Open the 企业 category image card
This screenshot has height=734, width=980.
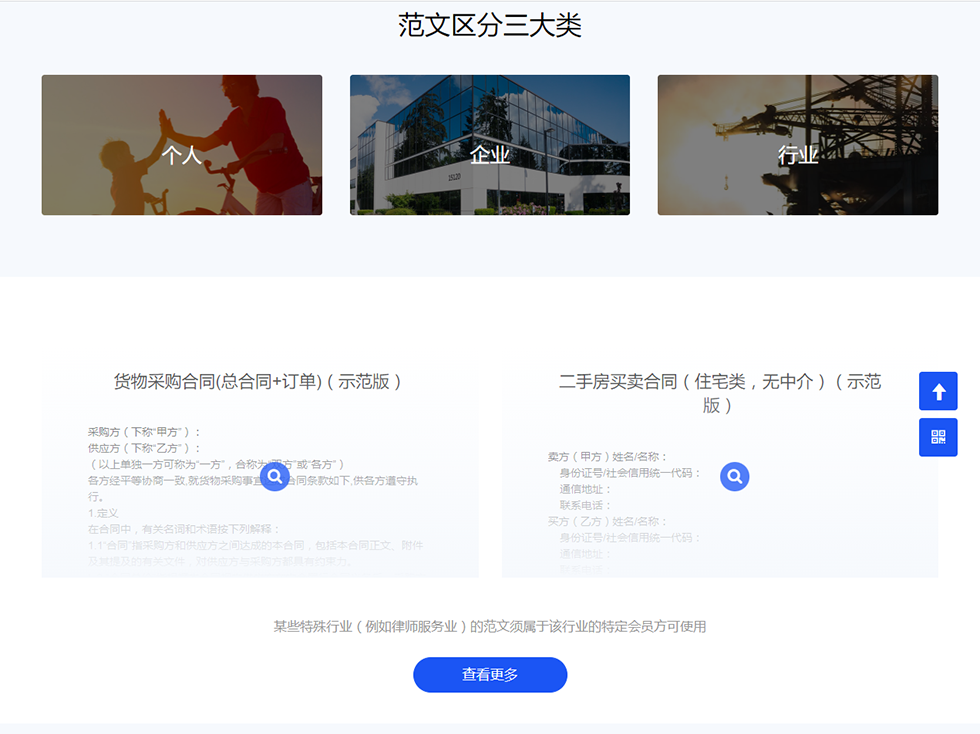click(490, 145)
